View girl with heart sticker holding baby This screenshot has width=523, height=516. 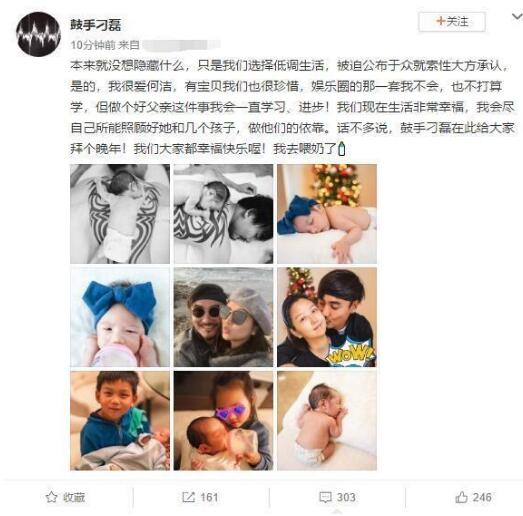click(223, 421)
